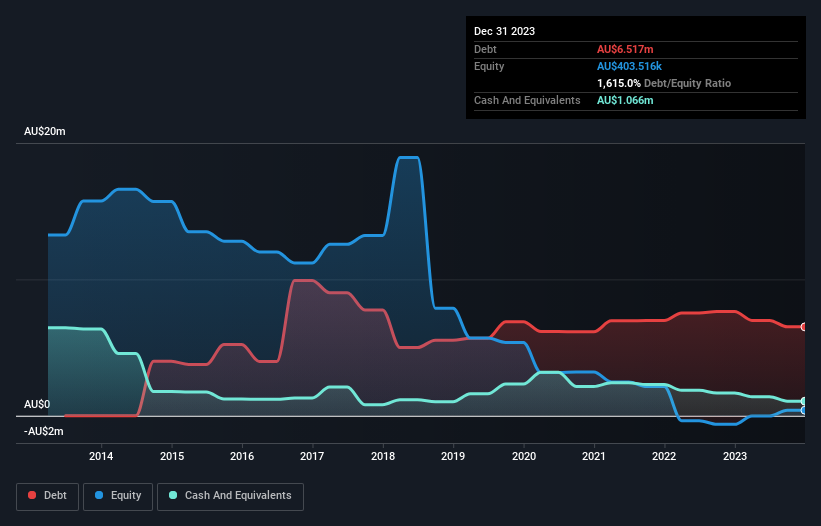Toggle the Debt legend button

(48, 496)
